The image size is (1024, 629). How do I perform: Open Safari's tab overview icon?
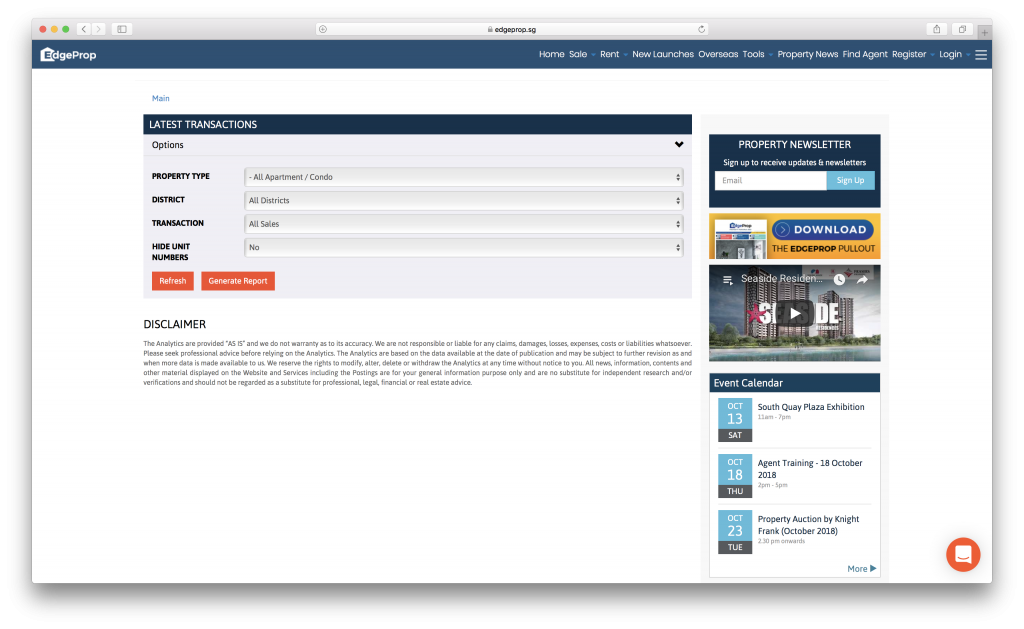[962, 29]
